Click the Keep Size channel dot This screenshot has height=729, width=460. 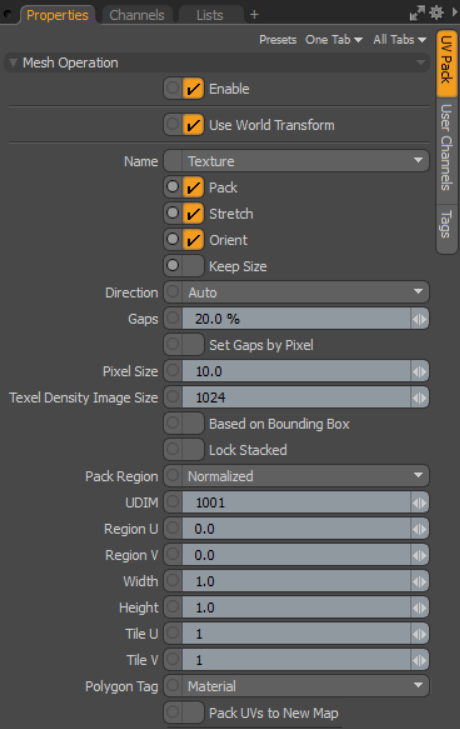click(x=173, y=266)
